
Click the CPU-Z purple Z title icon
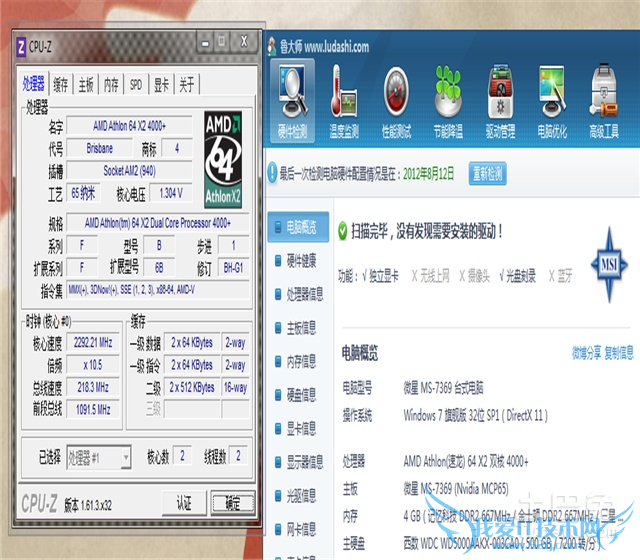pyautogui.click(x=21, y=47)
